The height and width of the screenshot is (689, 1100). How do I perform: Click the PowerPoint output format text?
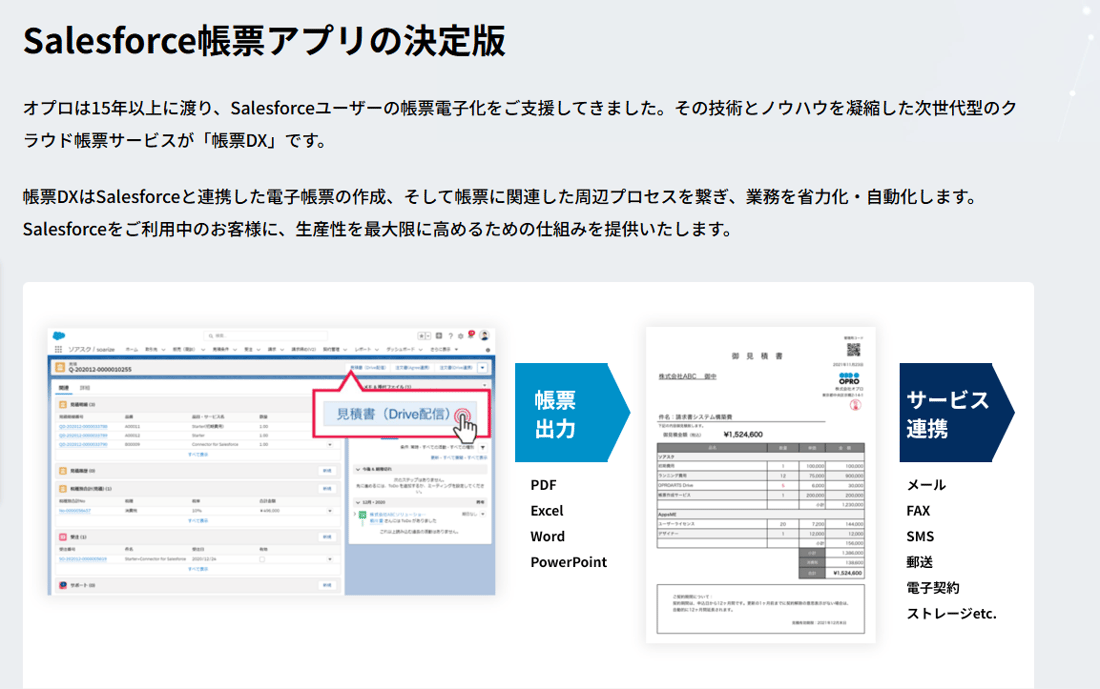click(569, 562)
